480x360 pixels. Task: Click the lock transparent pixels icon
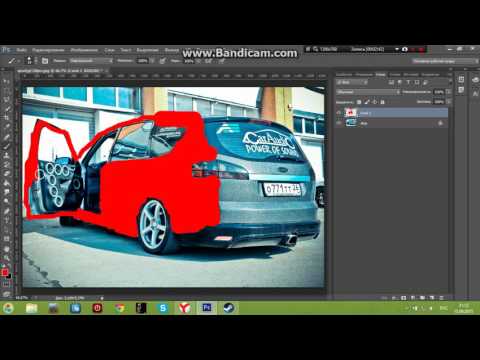coord(359,102)
